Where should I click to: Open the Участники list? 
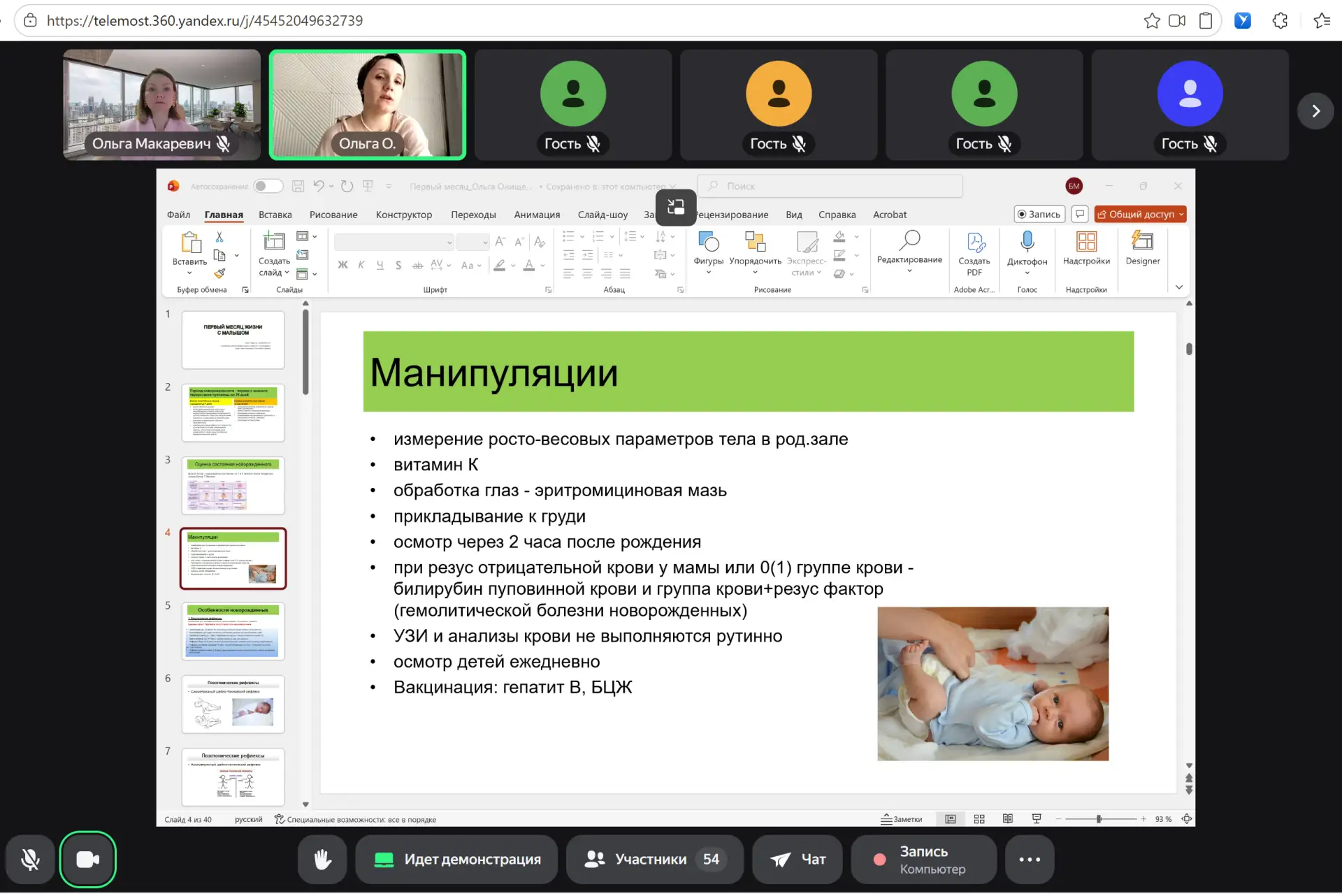point(654,859)
